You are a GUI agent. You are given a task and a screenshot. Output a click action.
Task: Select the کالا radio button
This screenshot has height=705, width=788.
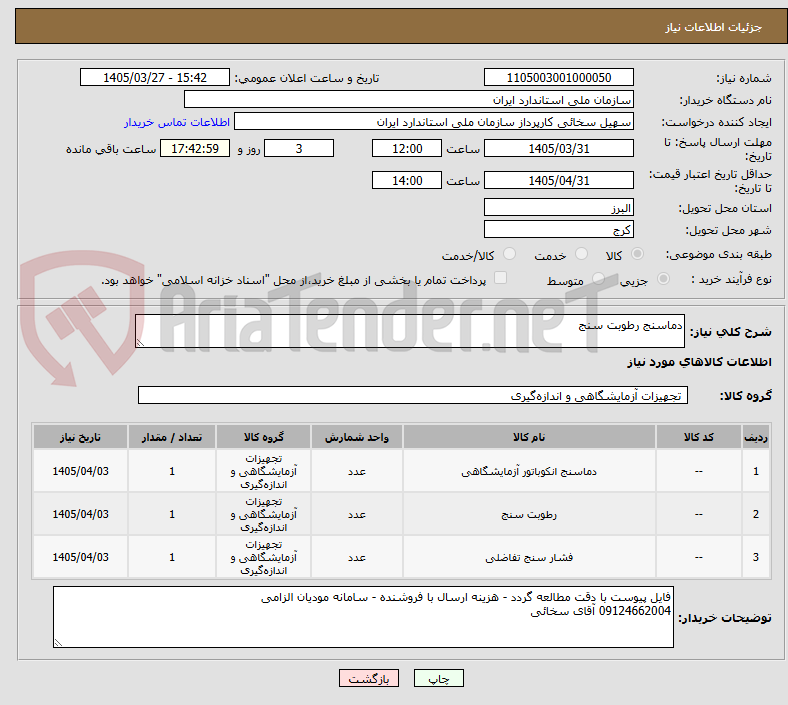pos(637,254)
